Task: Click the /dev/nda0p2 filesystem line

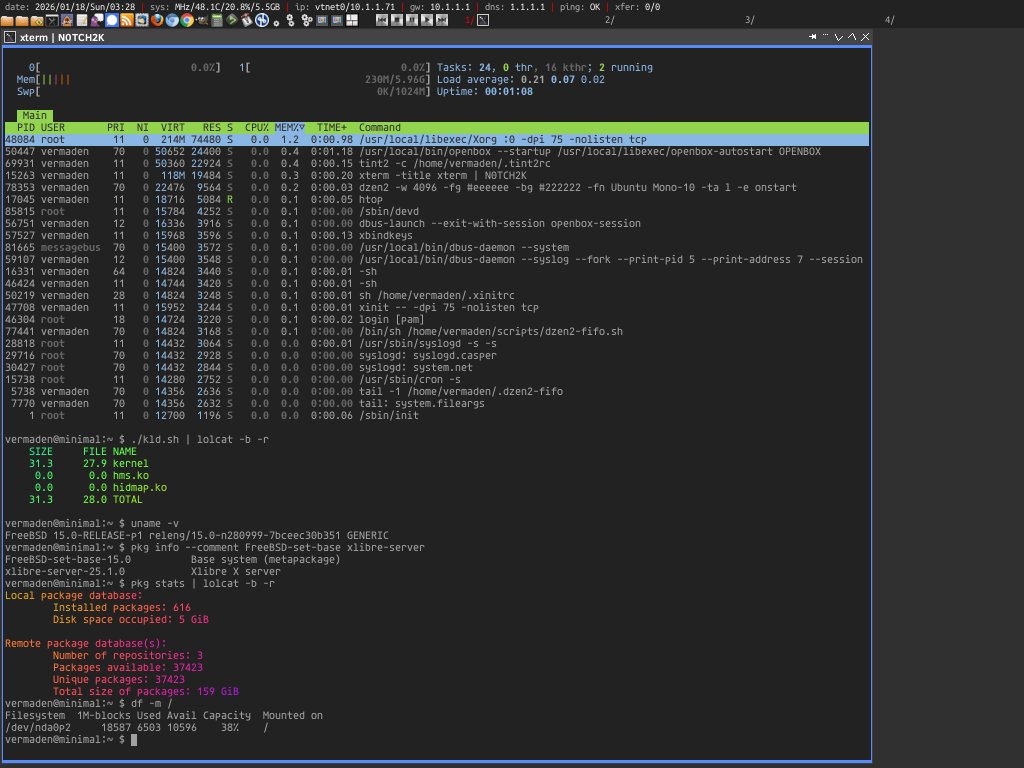Action: point(136,728)
